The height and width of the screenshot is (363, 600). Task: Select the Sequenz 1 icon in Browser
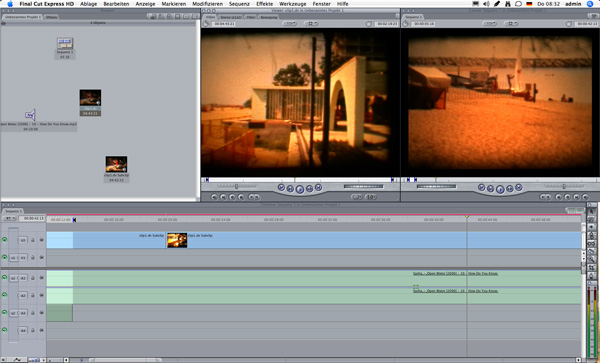click(65, 43)
